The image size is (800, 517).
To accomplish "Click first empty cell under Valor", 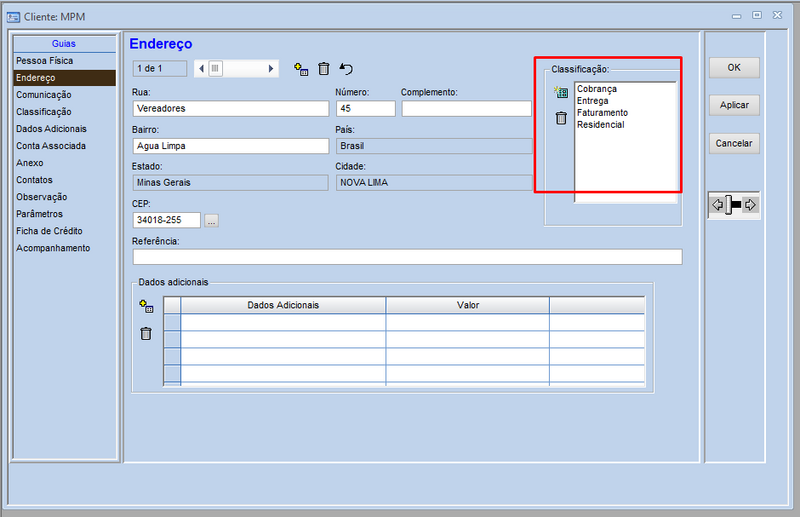I will pos(468,322).
